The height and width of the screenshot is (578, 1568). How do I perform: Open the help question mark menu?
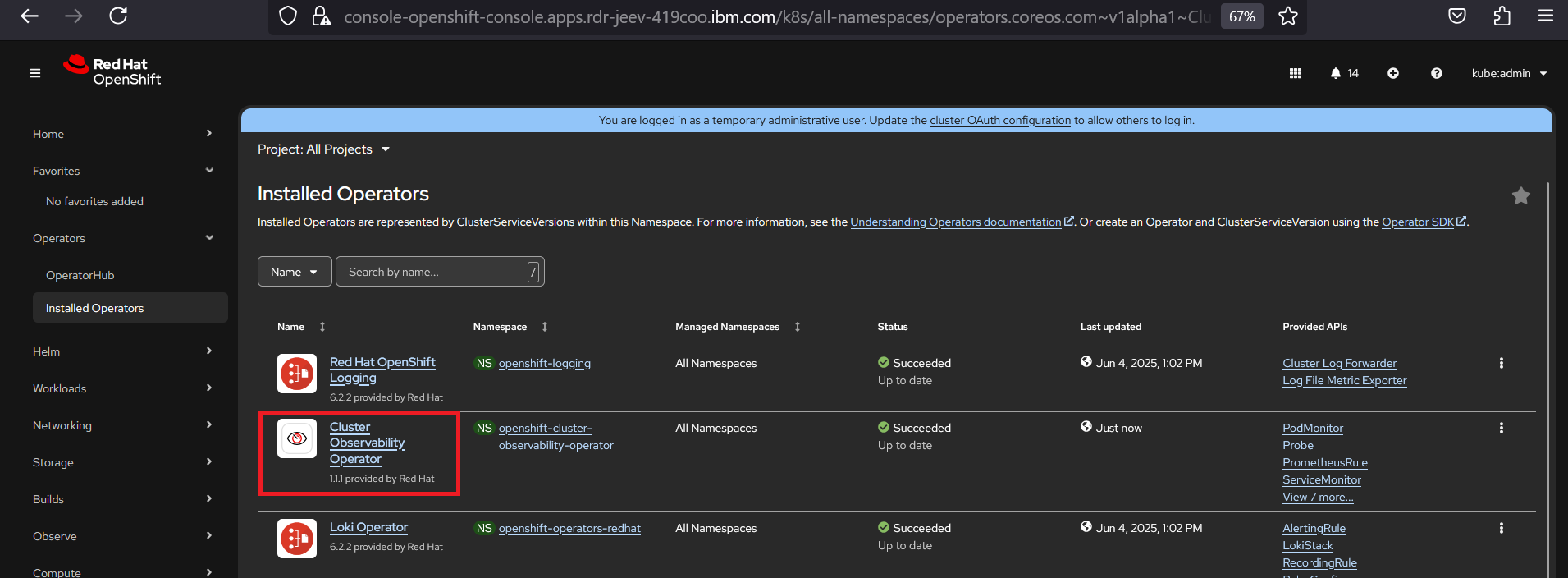[1437, 73]
